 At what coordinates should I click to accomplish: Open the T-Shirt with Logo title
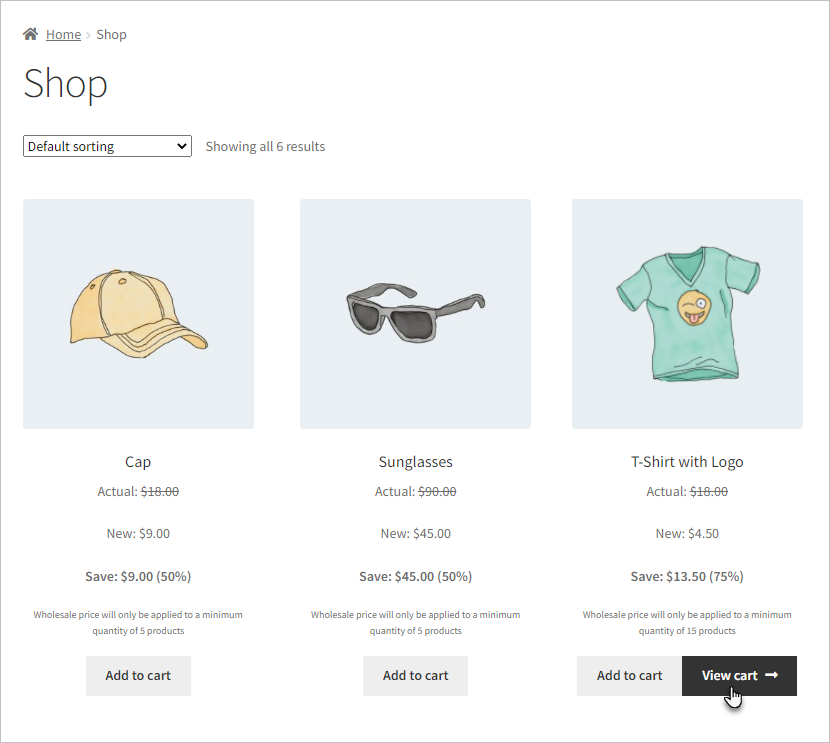pyautogui.click(x=687, y=462)
